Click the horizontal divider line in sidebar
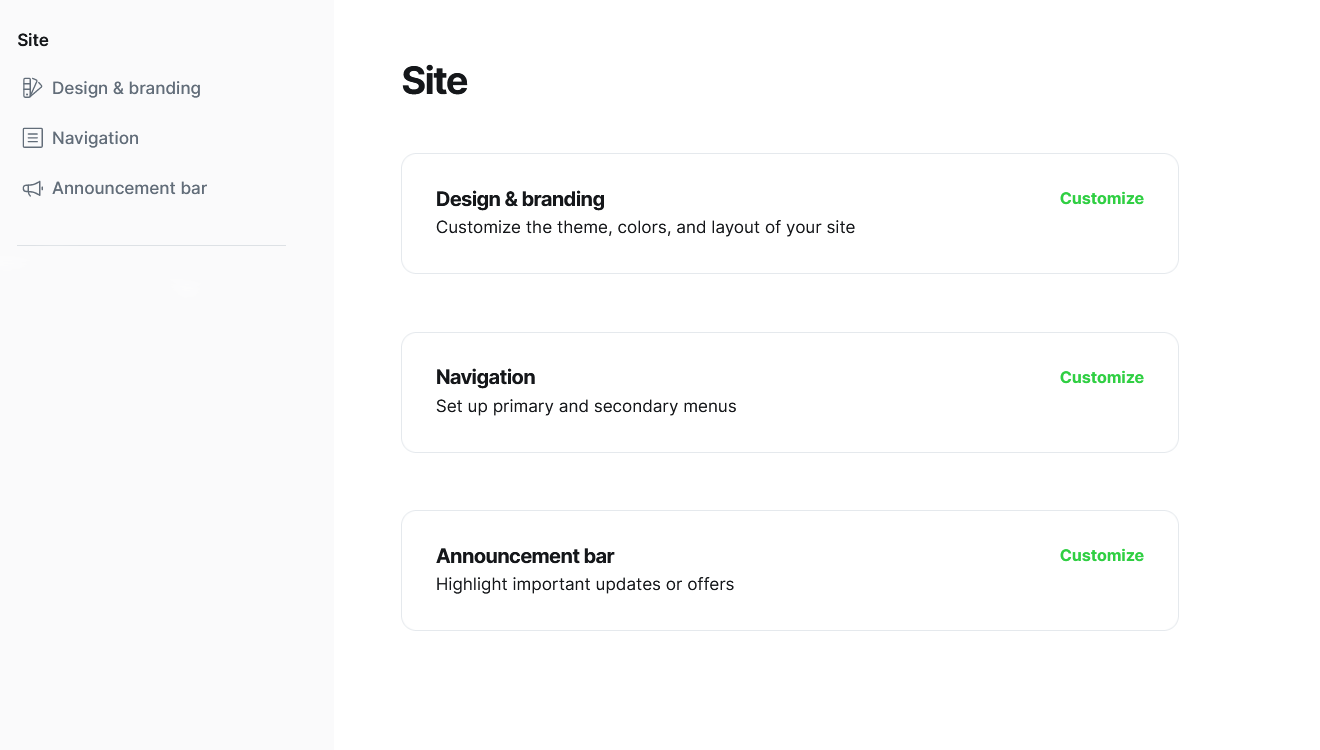This screenshot has height=750, width=1320. tap(151, 245)
